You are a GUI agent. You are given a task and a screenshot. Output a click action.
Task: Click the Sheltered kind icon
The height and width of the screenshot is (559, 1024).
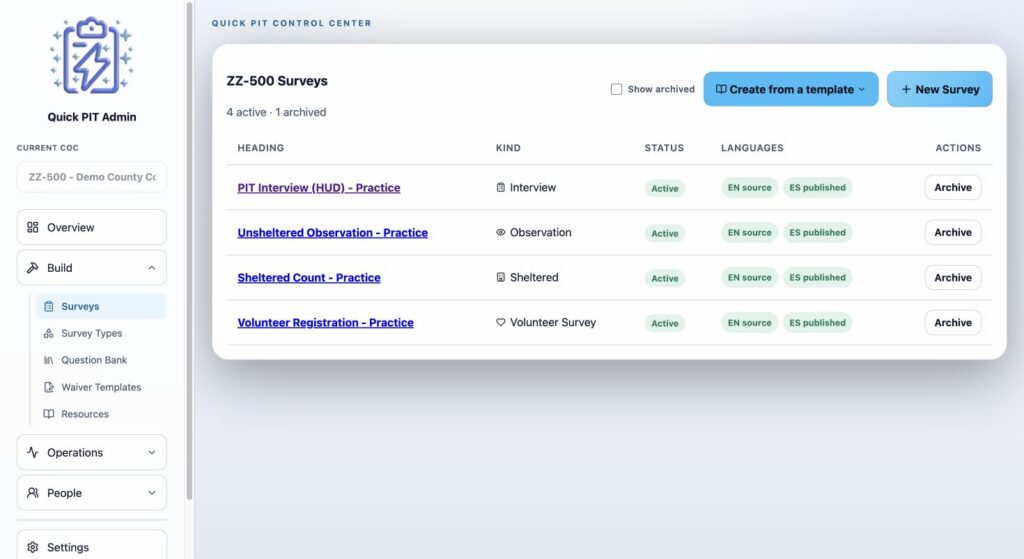501,278
